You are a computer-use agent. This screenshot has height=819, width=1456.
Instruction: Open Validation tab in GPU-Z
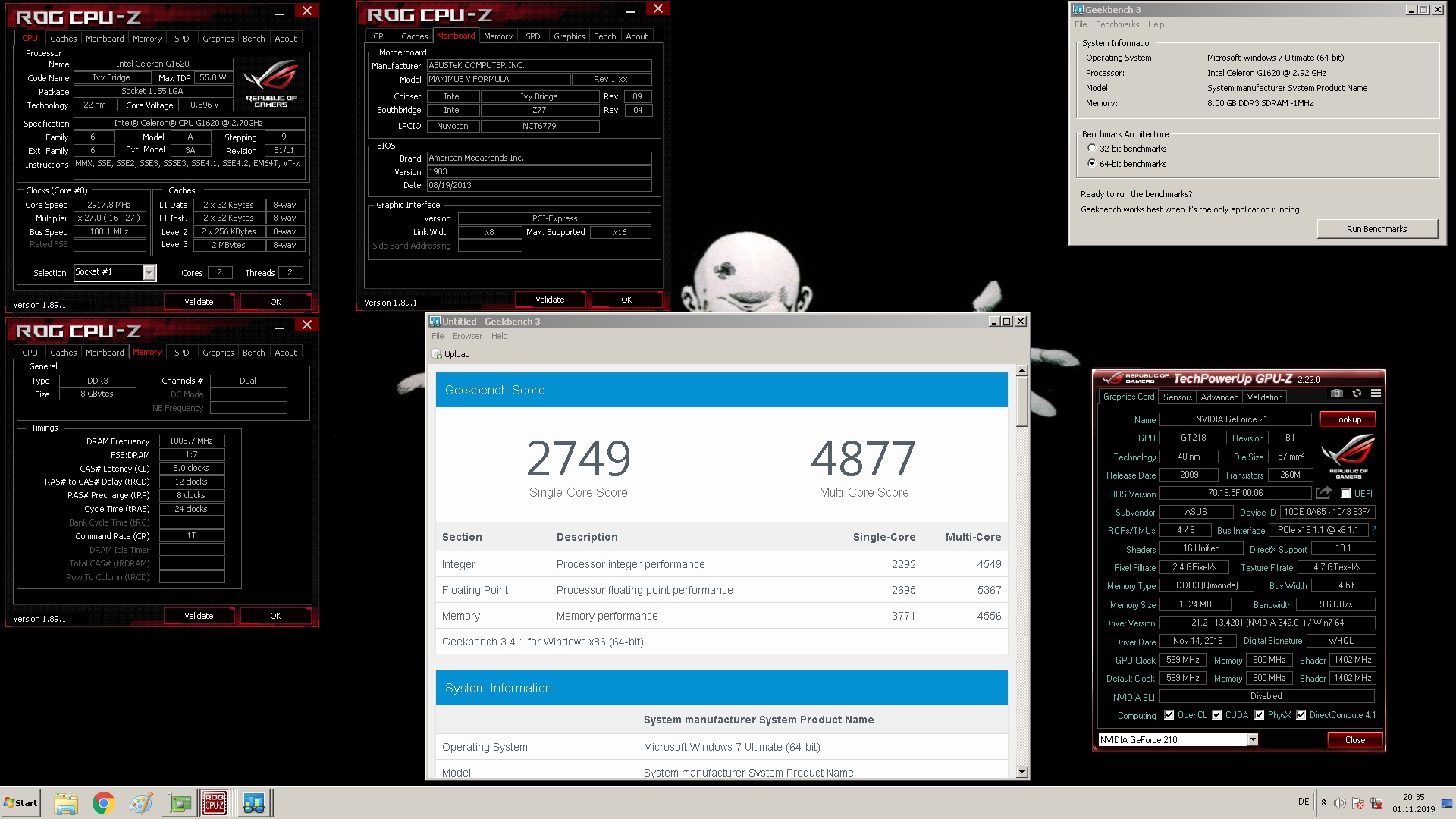1265,397
